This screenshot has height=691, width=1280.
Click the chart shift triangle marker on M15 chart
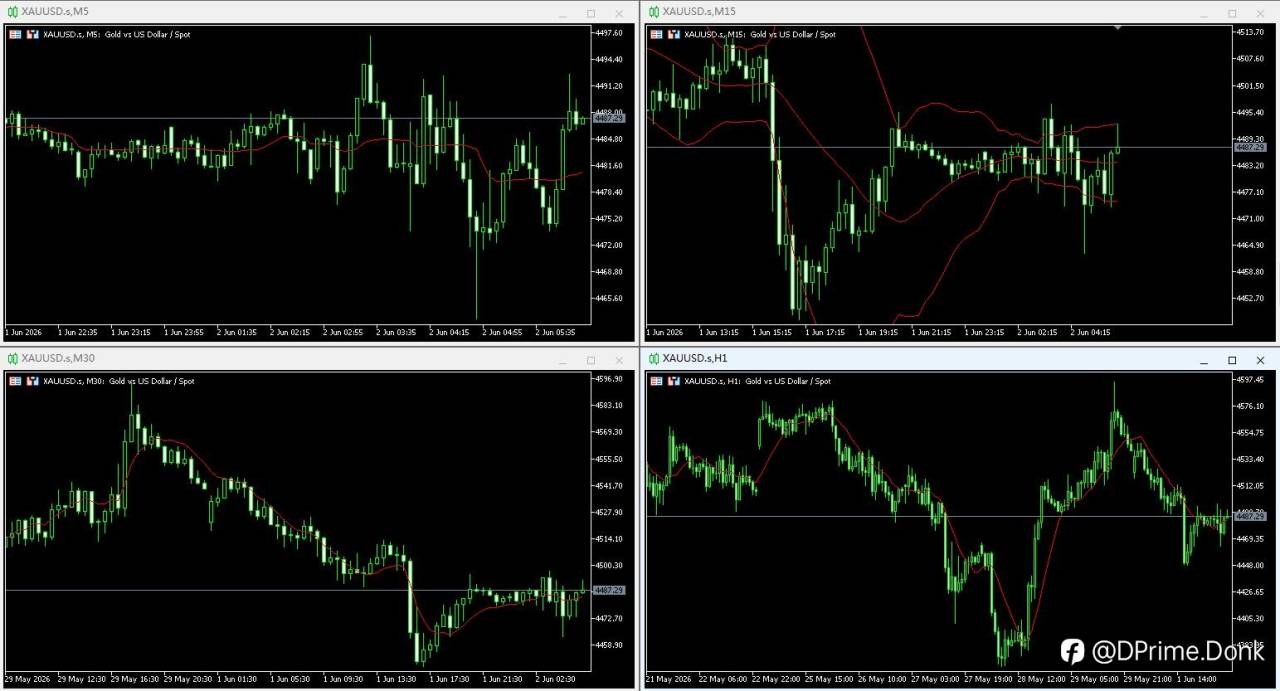click(1119, 28)
